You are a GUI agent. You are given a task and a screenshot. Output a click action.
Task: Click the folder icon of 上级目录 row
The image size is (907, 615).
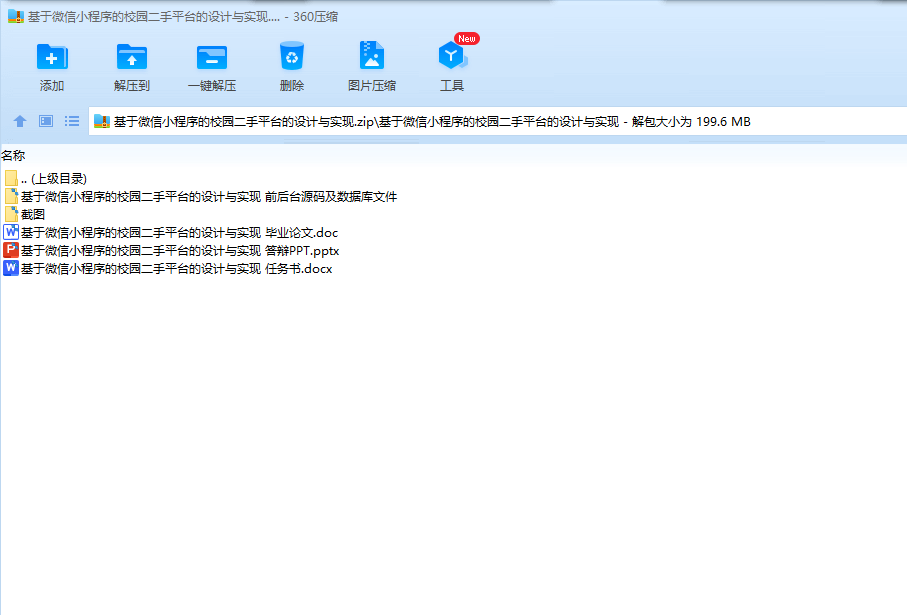click(x=11, y=178)
